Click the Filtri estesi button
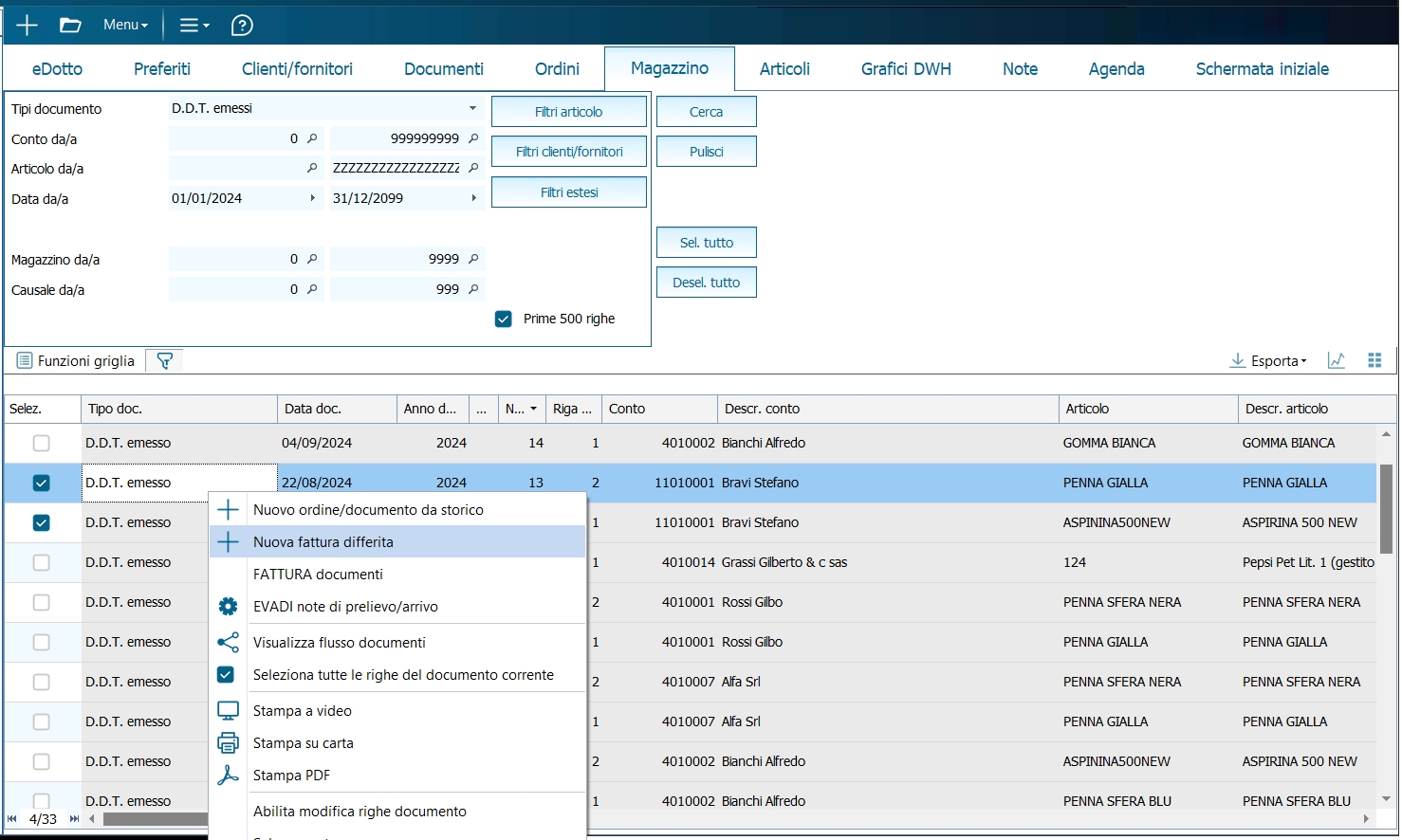Image resolution: width=1402 pixels, height=840 pixels. coord(569,192)
